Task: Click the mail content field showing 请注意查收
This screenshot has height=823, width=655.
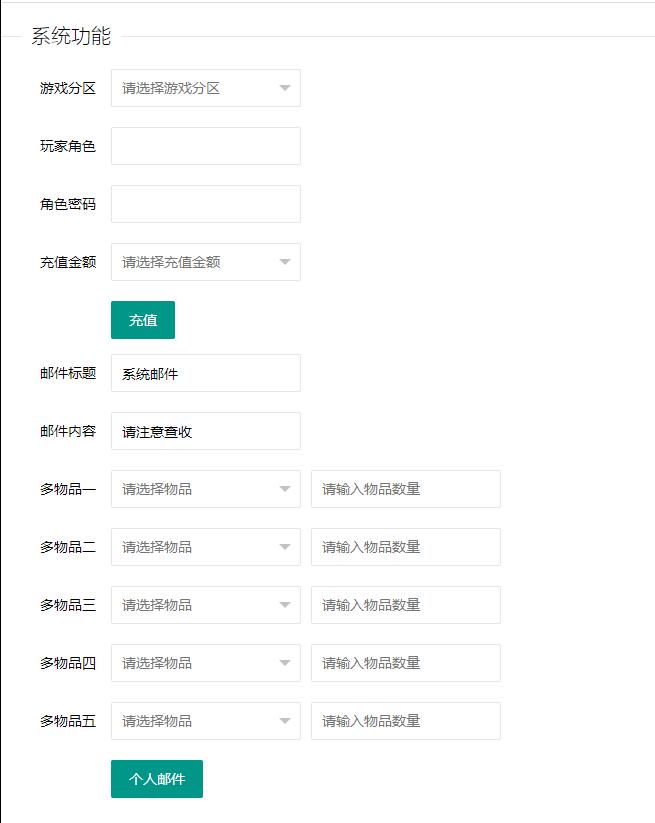Action: pos(205,431)
